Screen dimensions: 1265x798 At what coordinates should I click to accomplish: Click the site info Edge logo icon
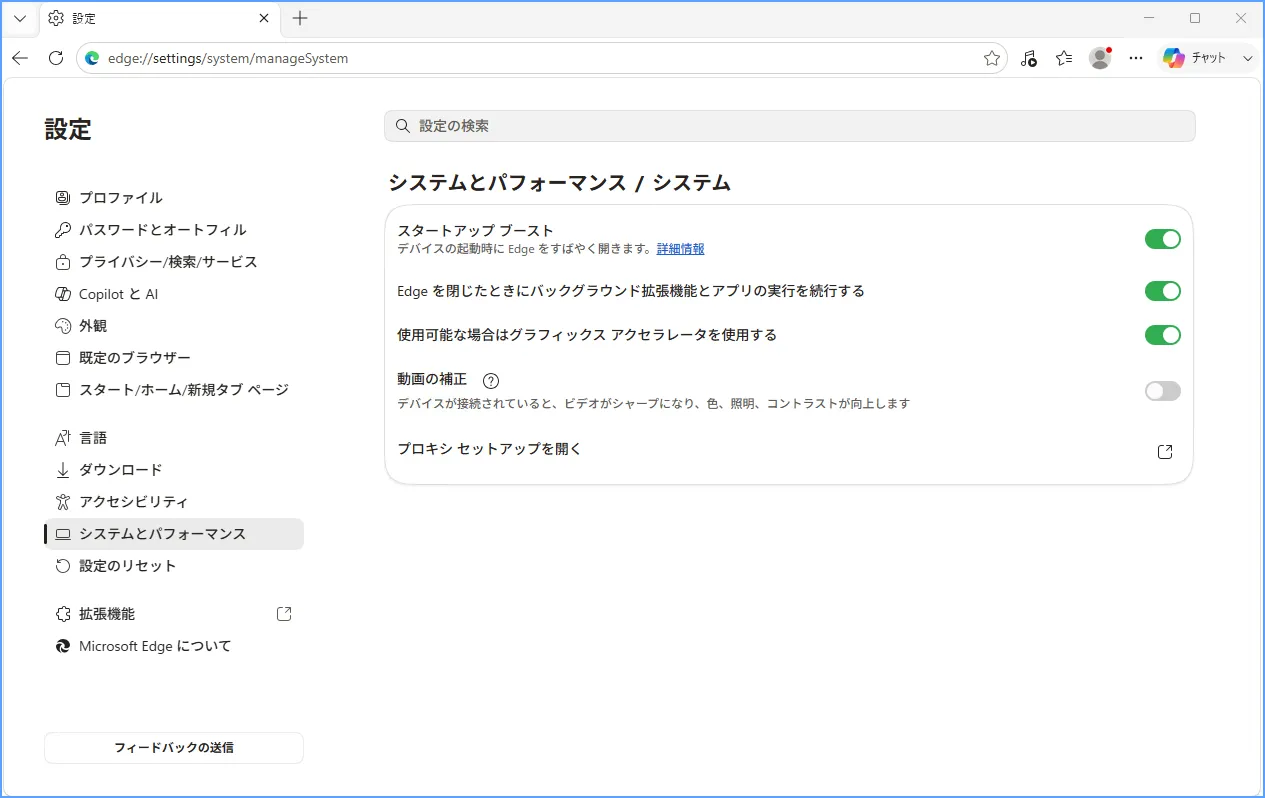click(x=93, y=58)
